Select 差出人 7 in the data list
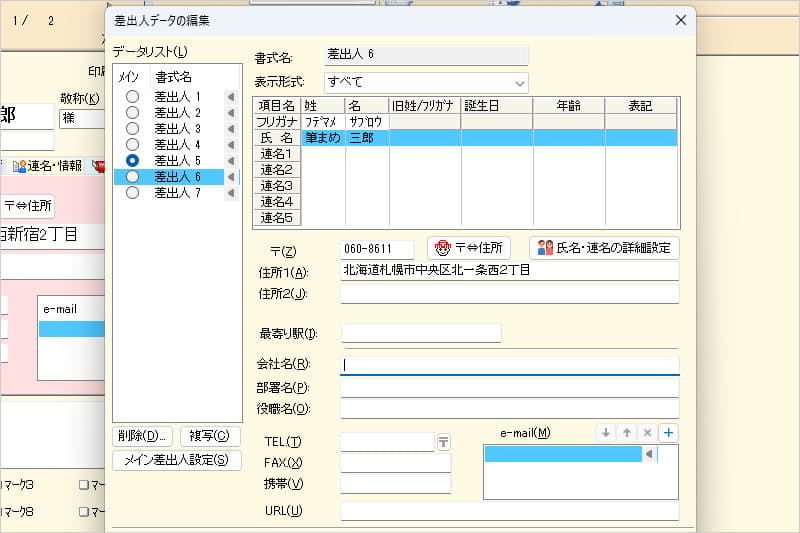The image size is (800, 533). [x=177, y=193]
